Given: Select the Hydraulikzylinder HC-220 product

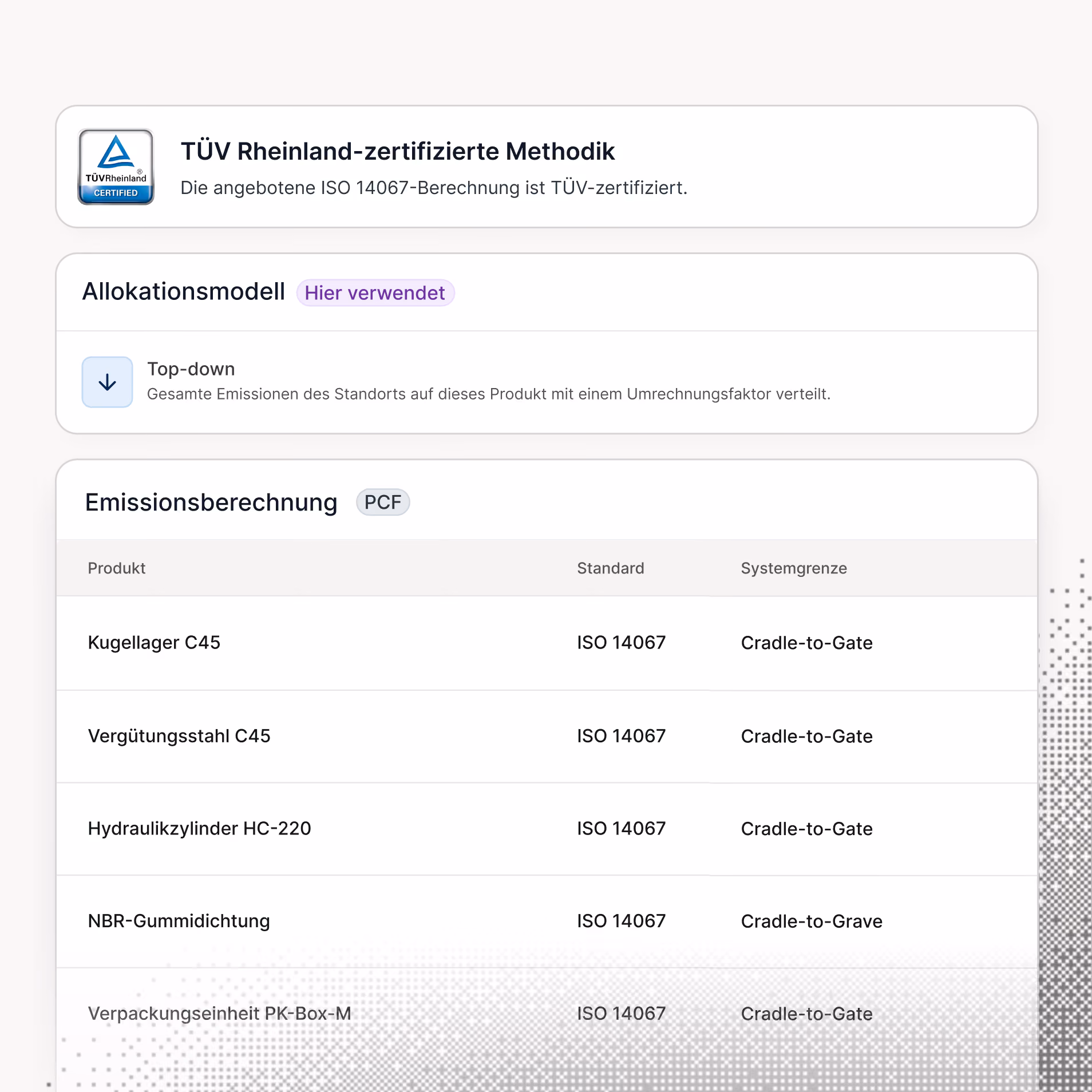Looking at the screenshot, I should [x=199, y=829].
